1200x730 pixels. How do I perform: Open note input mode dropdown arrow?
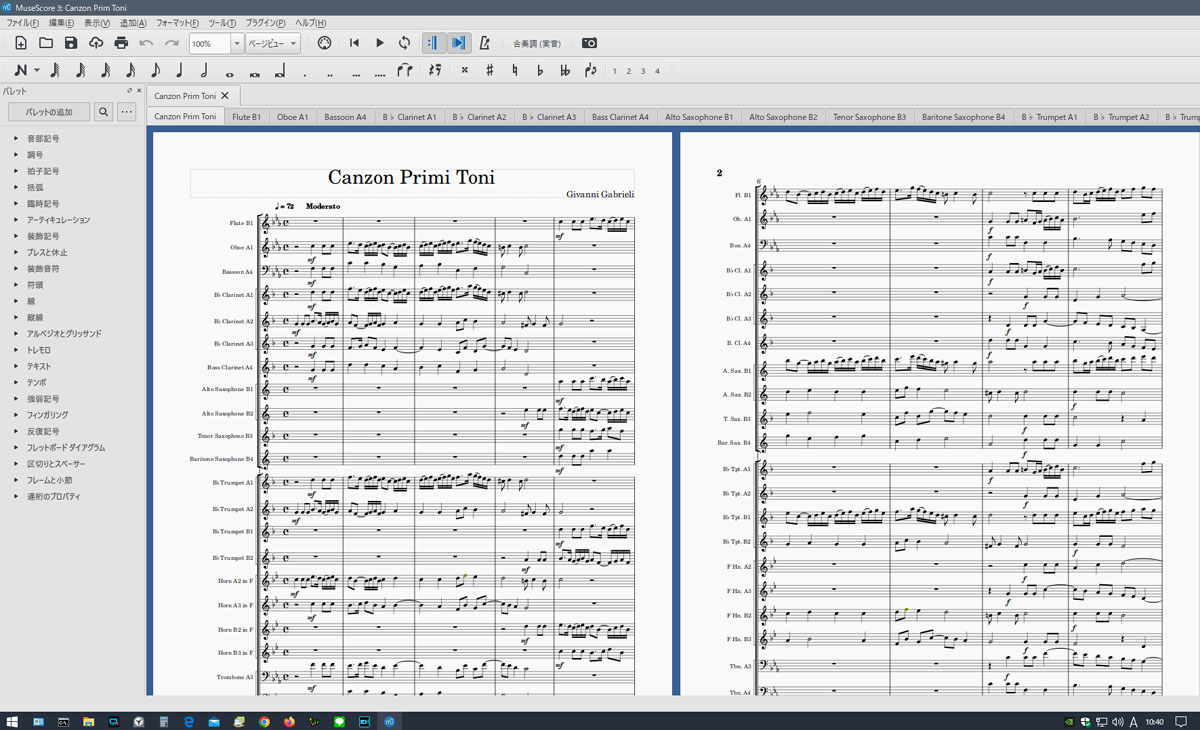click(37, 71)
